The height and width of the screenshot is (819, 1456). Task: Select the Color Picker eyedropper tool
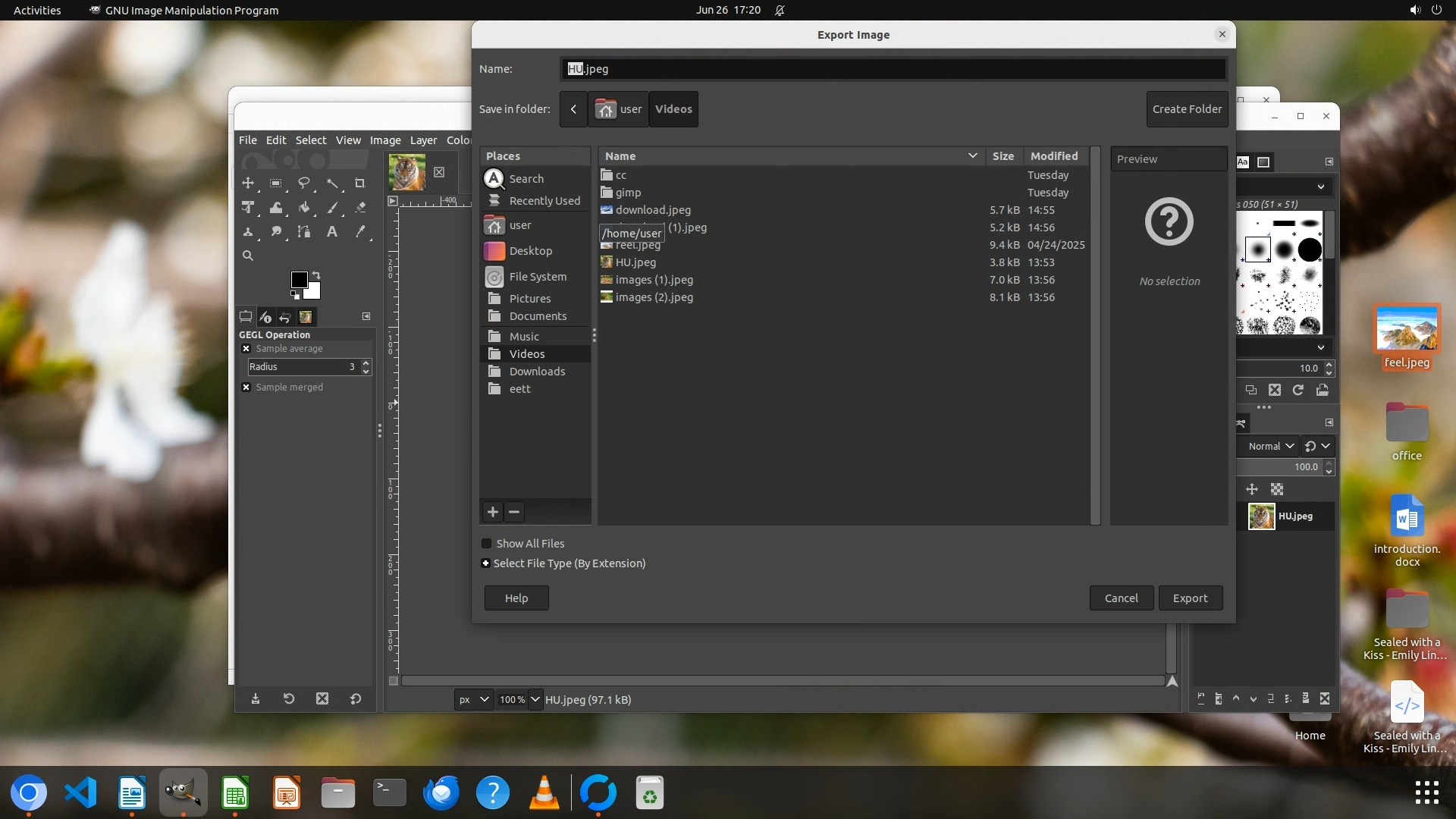[x=360, y=232]
